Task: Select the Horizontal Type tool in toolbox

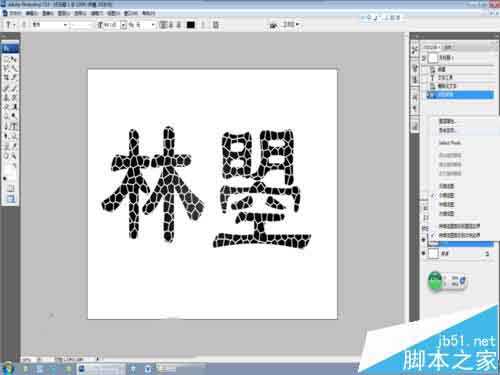Action: click(14, 126)
